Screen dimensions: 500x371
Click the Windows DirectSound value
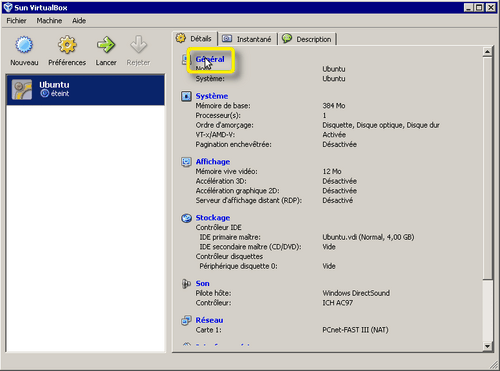click(x=356, y=293)
